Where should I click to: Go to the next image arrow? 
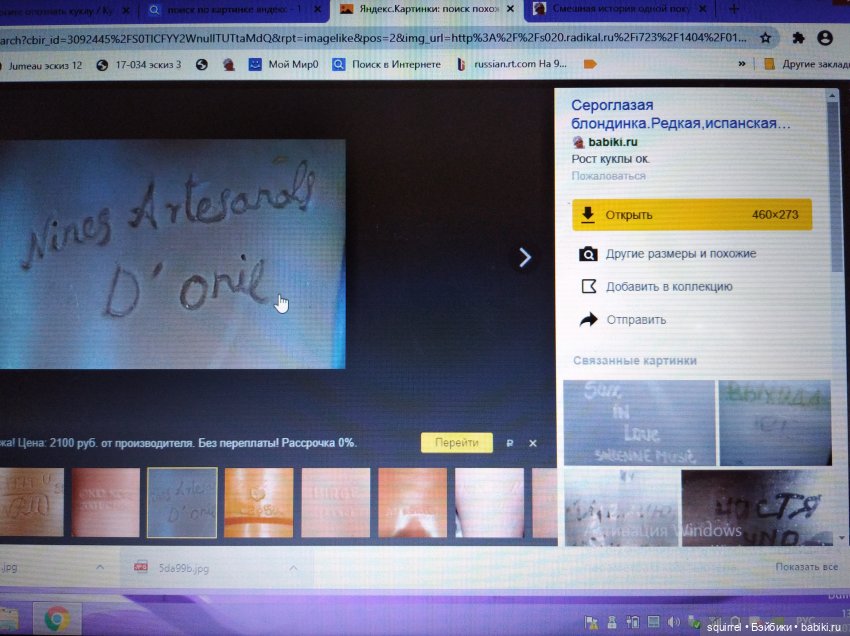click(524, 257)
